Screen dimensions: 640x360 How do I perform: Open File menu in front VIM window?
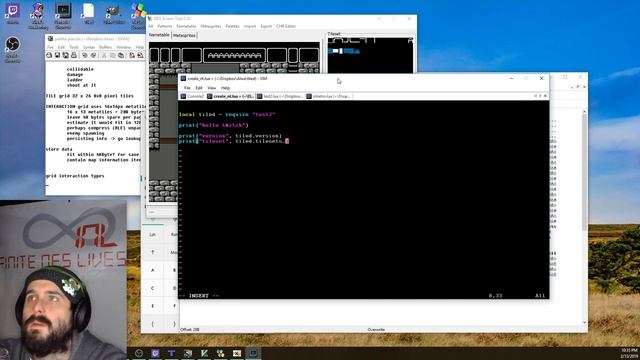(x=187, y=88)
